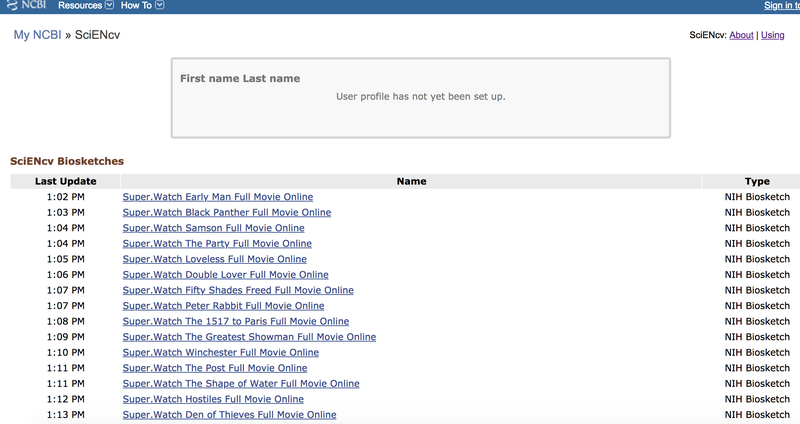The height and width of the screenshot is (424, 800).
Task: Click 'User profile has not yet been set up' message
Action: 420,96
